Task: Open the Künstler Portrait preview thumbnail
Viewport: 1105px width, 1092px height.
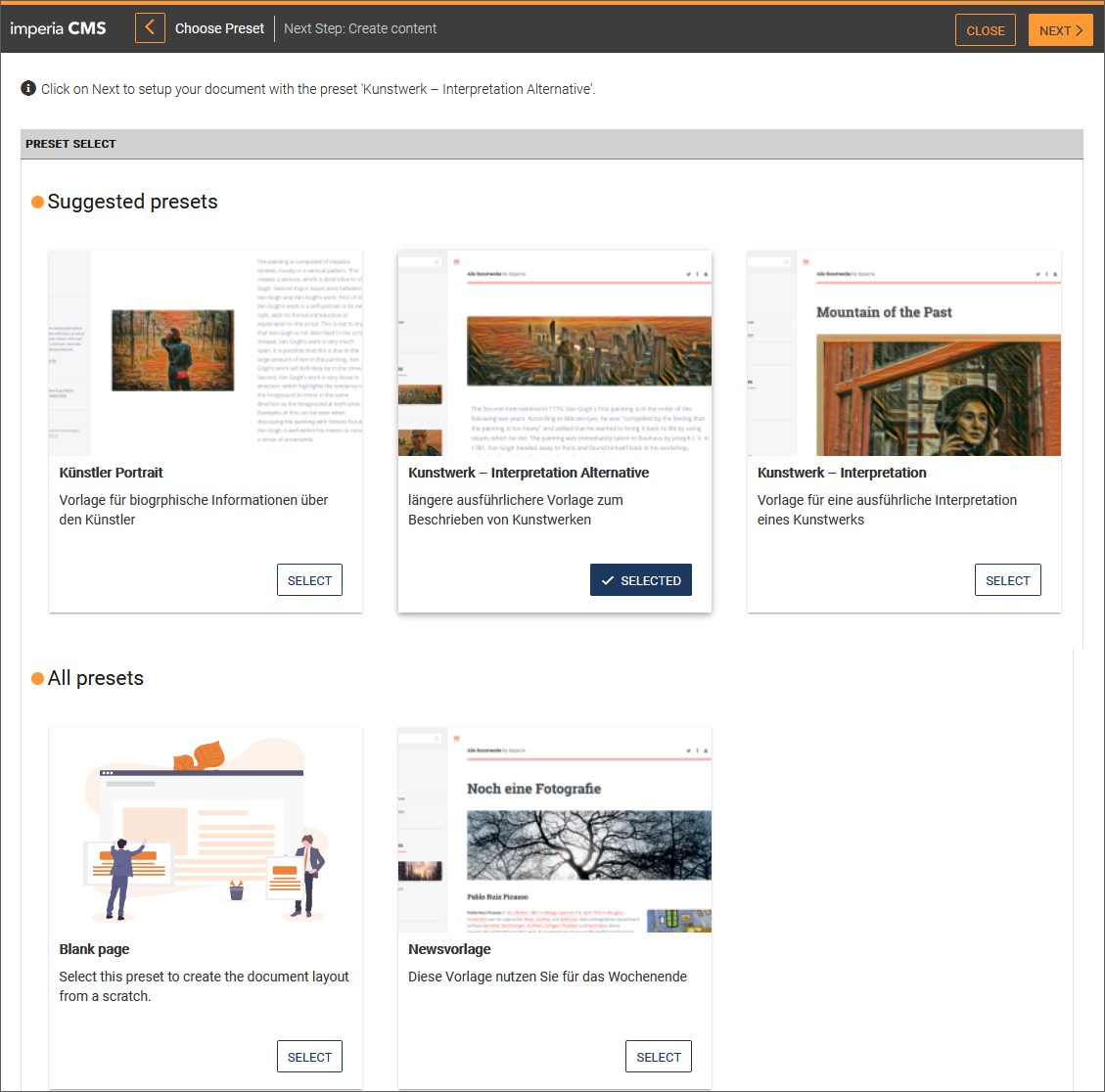Action: [206, 353]
